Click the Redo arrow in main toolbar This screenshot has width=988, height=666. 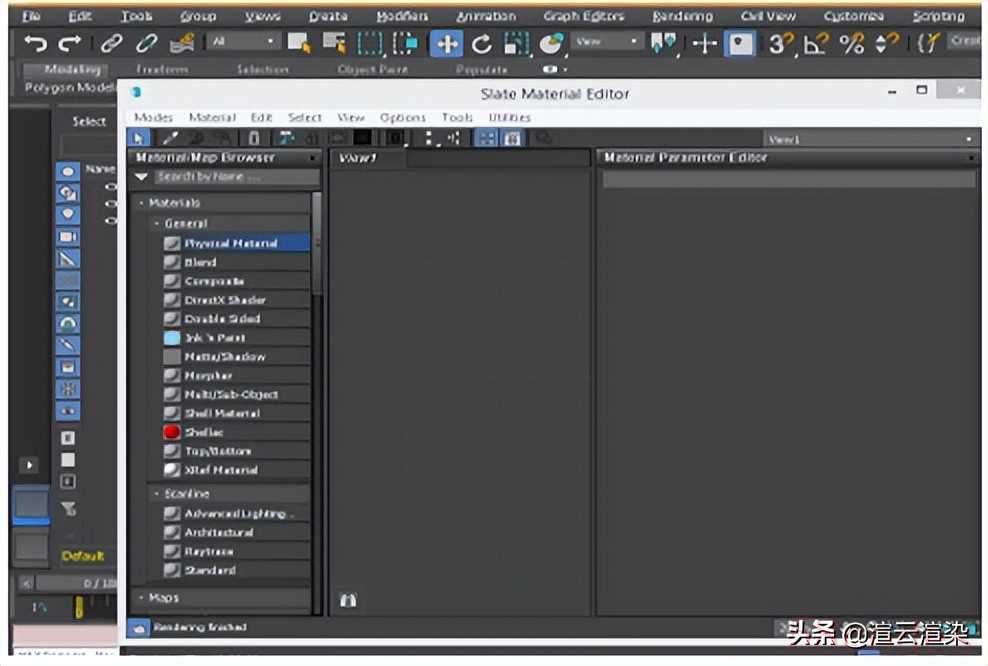(x=69, y=44)
